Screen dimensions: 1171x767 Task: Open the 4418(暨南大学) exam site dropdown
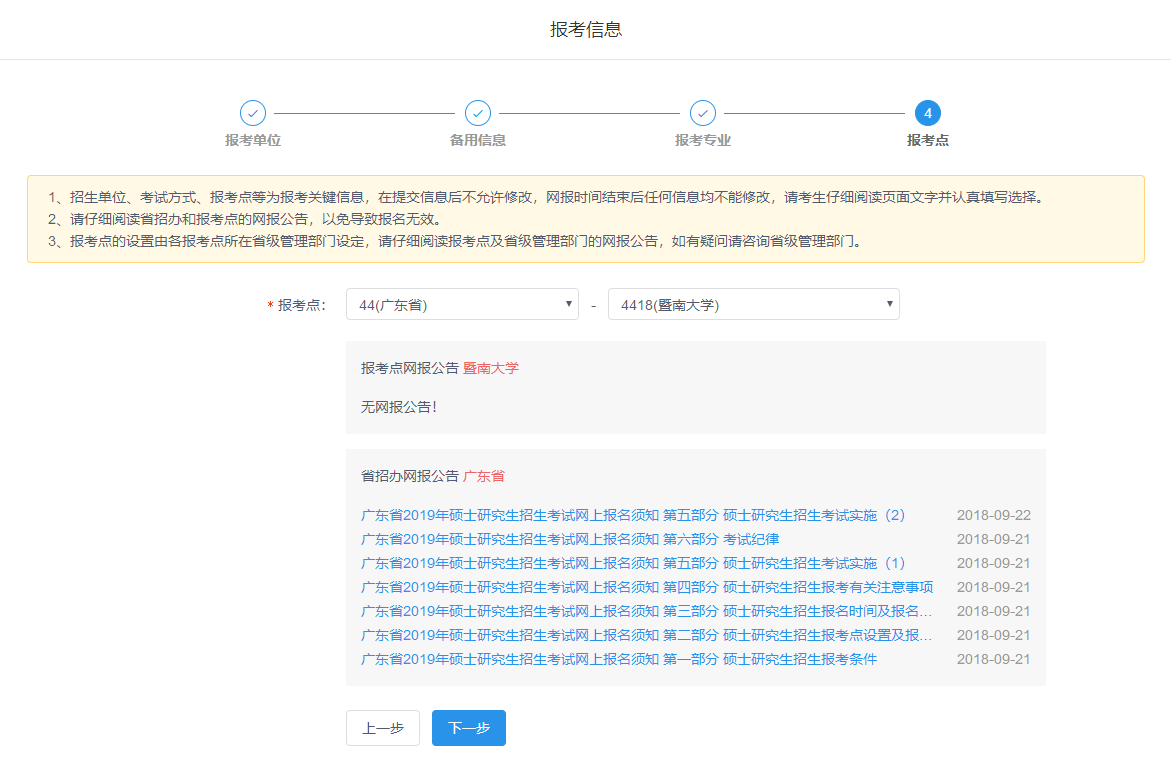point(753,305)
